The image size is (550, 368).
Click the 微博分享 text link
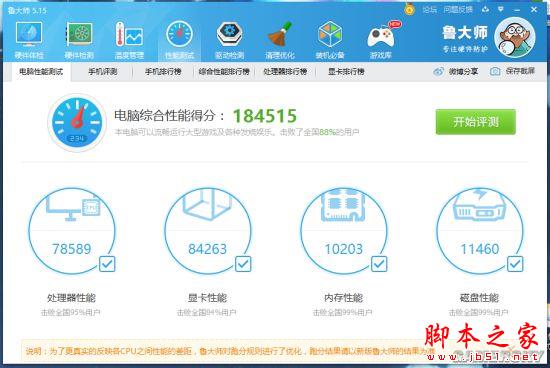(463, 72)
